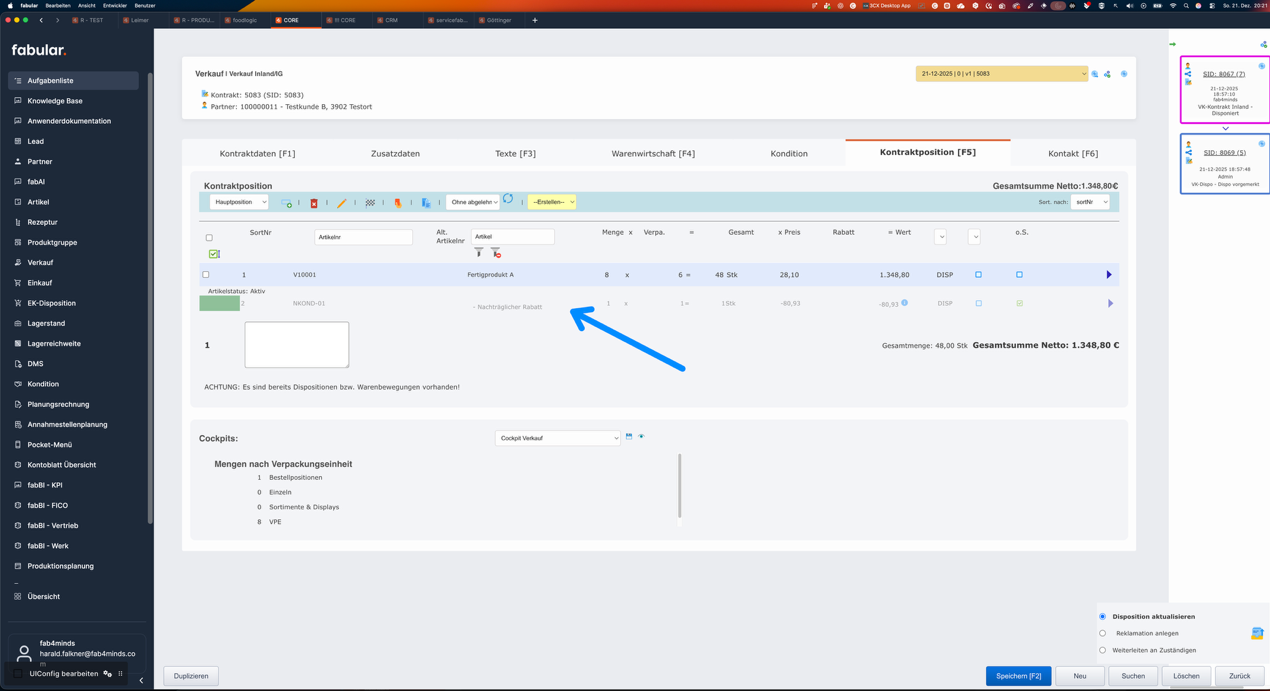Select the Reklamation anlegen radio button
The height and width of the screenshot is (691, 1270).
[1103, 633]
